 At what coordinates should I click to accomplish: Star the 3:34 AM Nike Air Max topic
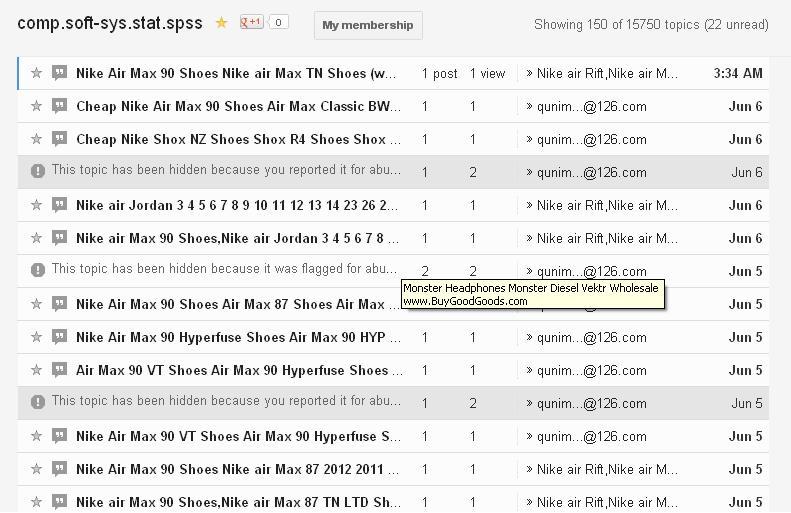click(x=37, y=73)
